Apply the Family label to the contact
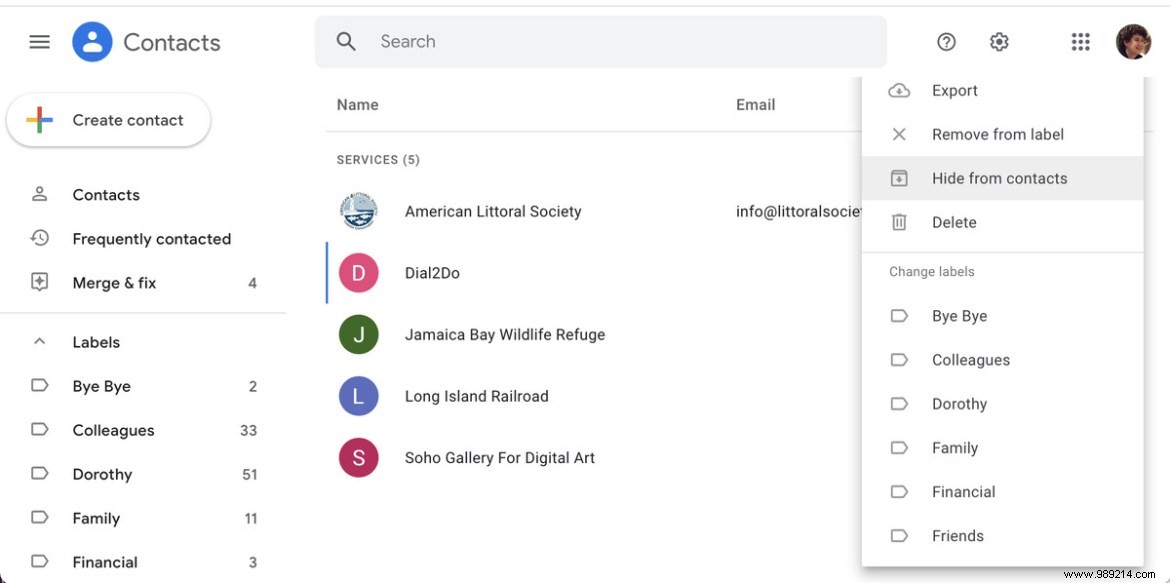The width and height of the screenshot is (1170, 583). coord(954,447)
